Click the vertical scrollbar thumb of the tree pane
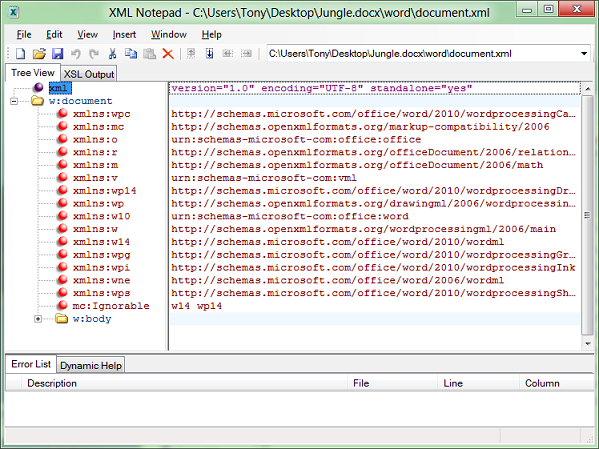Viewport: 599px width, 449px height. pyautogui.click(x=587, y=215)
